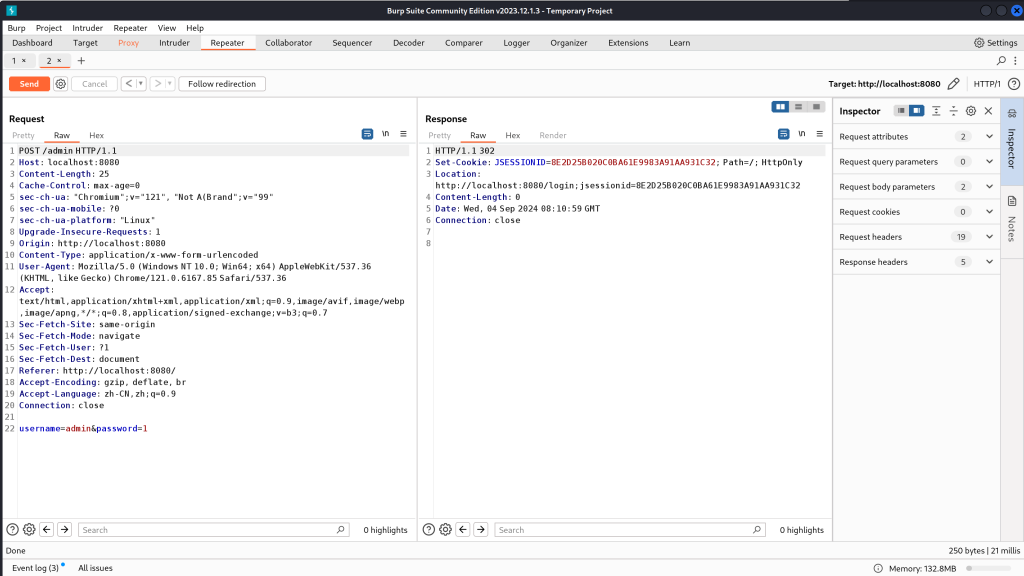Toggle request non-printable characters \n

[385, 134]
